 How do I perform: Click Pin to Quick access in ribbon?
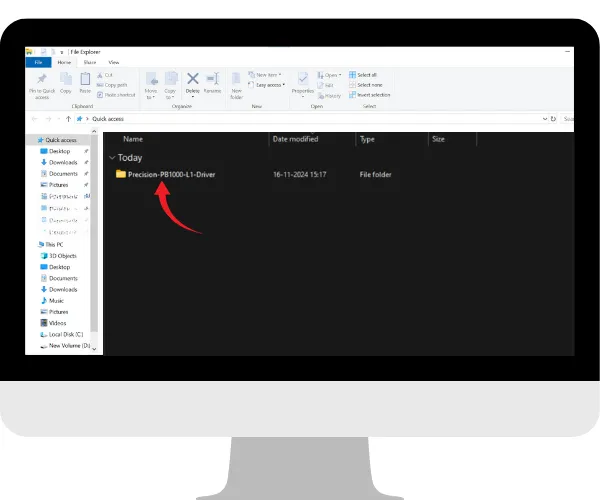[x=42, y=86]
